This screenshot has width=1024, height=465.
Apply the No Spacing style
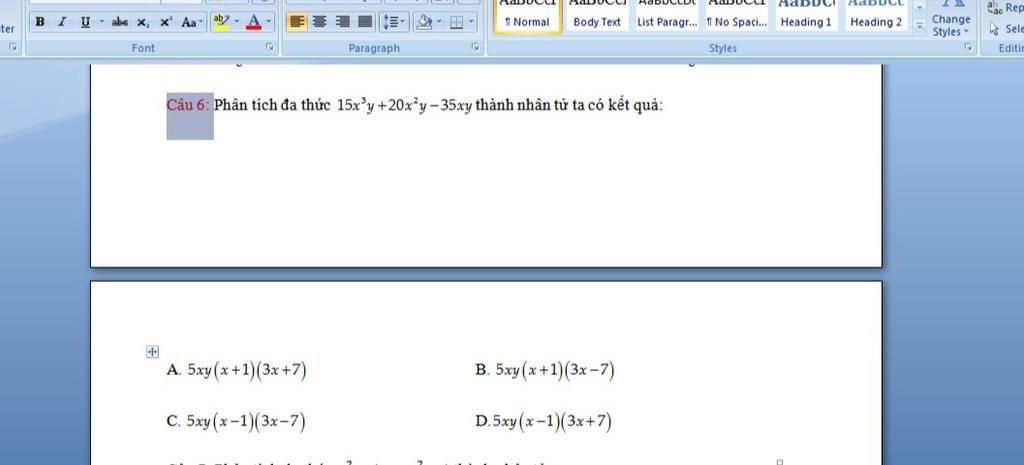tap(737, 16)
